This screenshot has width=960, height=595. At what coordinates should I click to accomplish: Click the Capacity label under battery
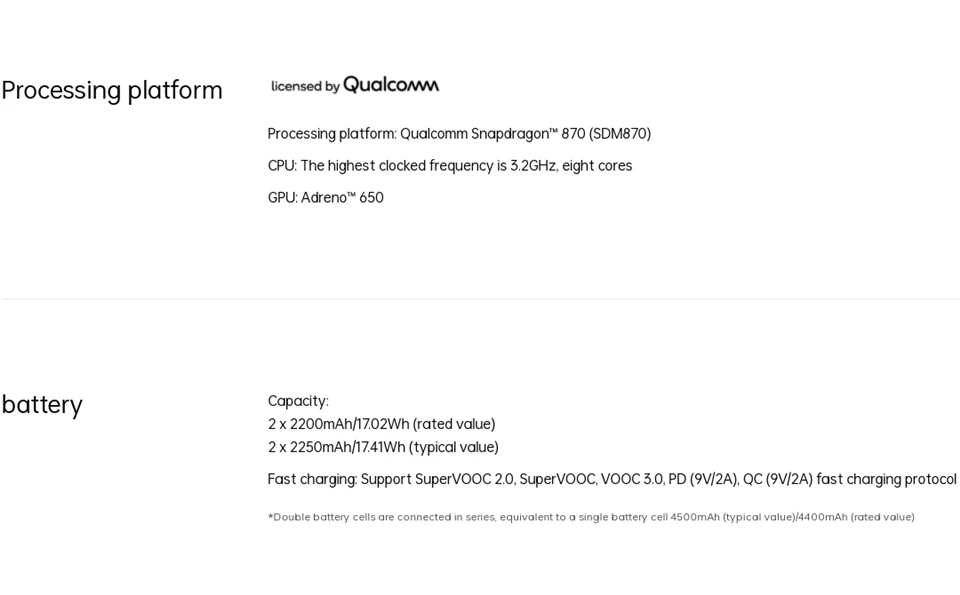tap(298, 402)
